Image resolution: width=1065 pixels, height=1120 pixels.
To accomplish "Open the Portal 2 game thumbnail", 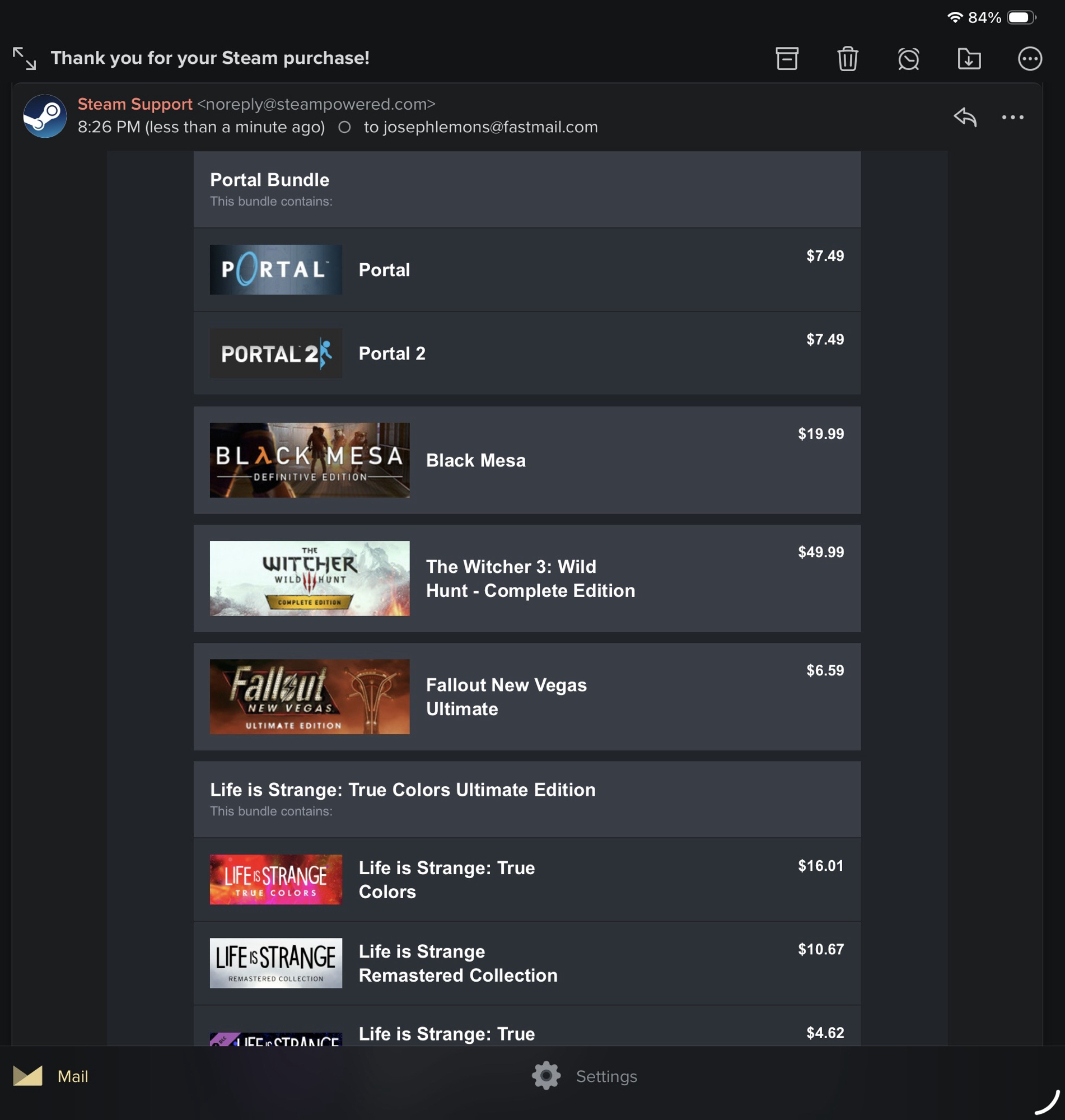I will pos(276,353).
